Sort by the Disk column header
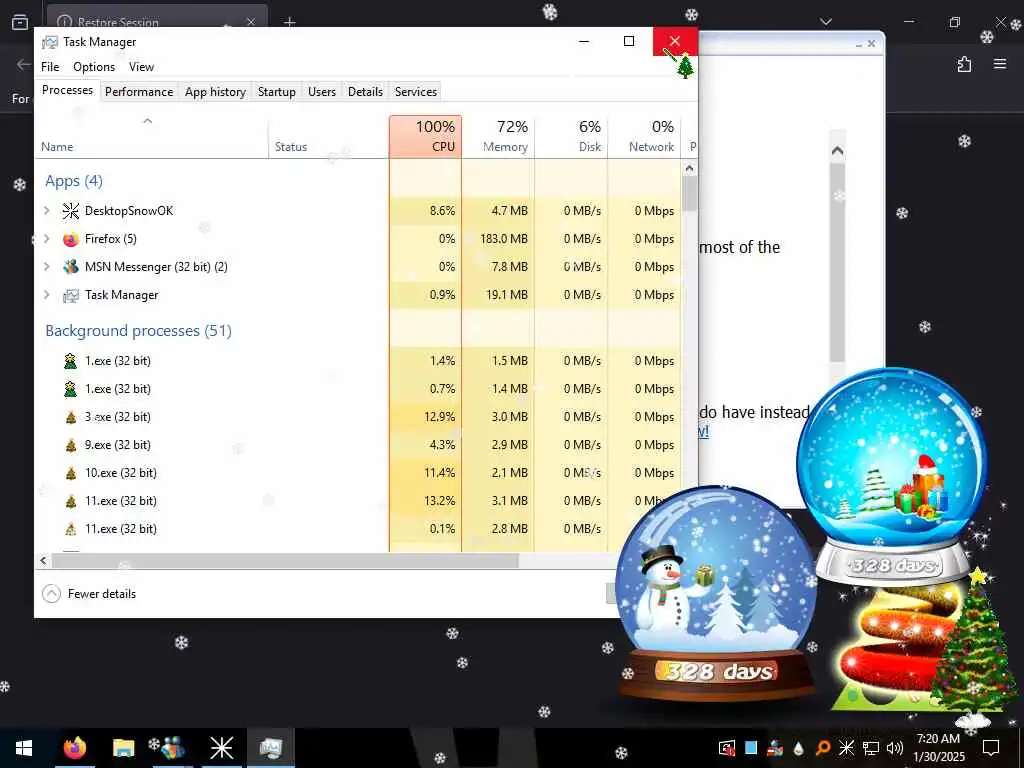 (x=571, y=136)
